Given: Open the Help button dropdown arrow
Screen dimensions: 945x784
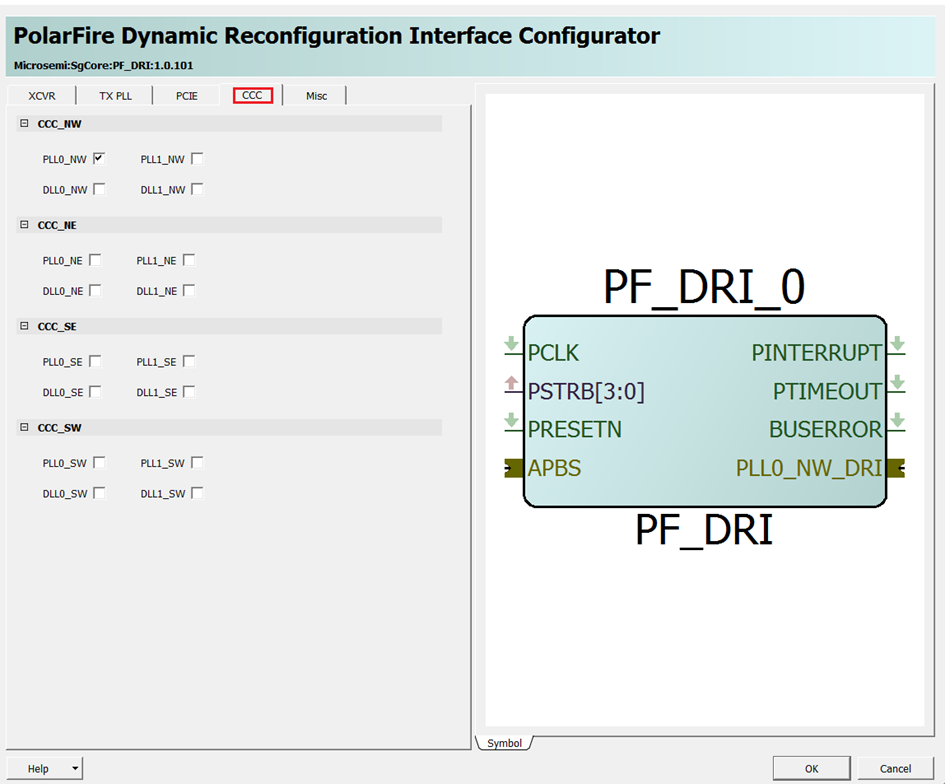Looking at the screenshot, I should pyautogui.click(x=75, y=769).
